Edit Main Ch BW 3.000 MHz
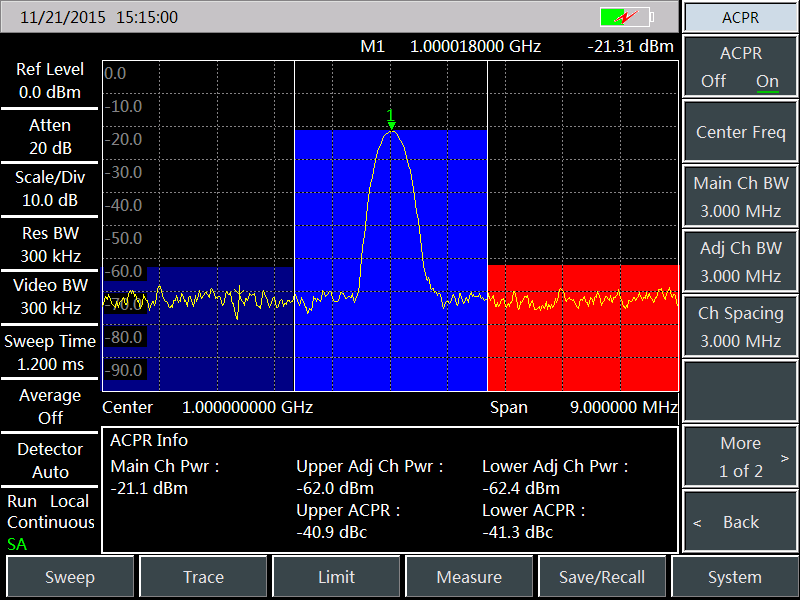Screen dimensions: 800x600 tap(740, 197)
